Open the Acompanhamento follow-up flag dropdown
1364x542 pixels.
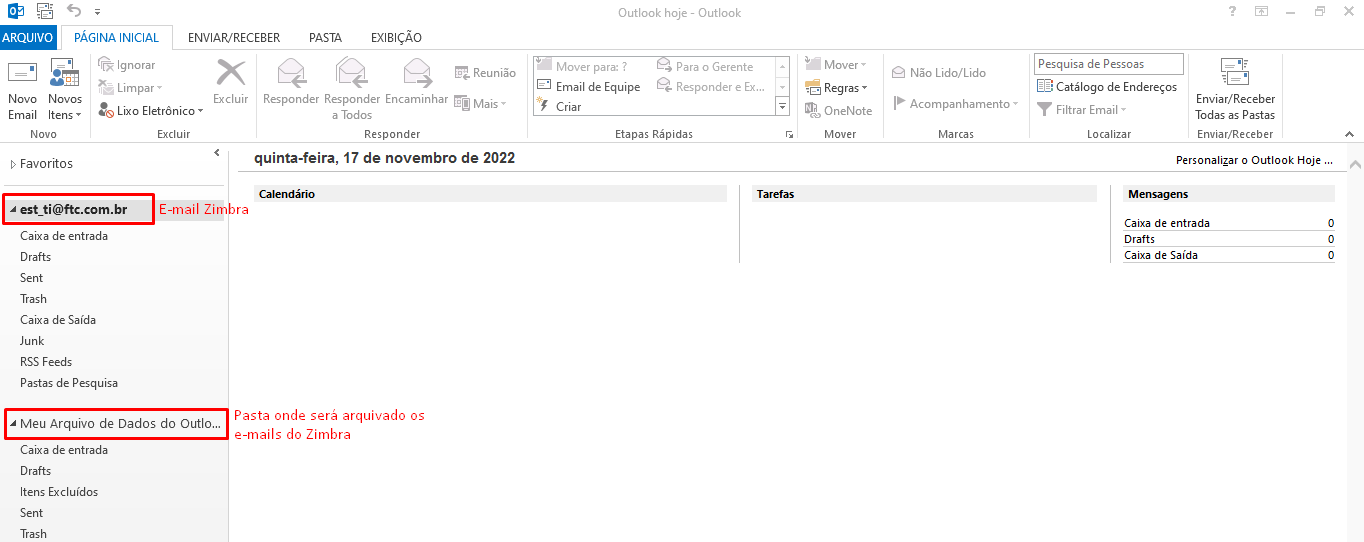[956, 104]
